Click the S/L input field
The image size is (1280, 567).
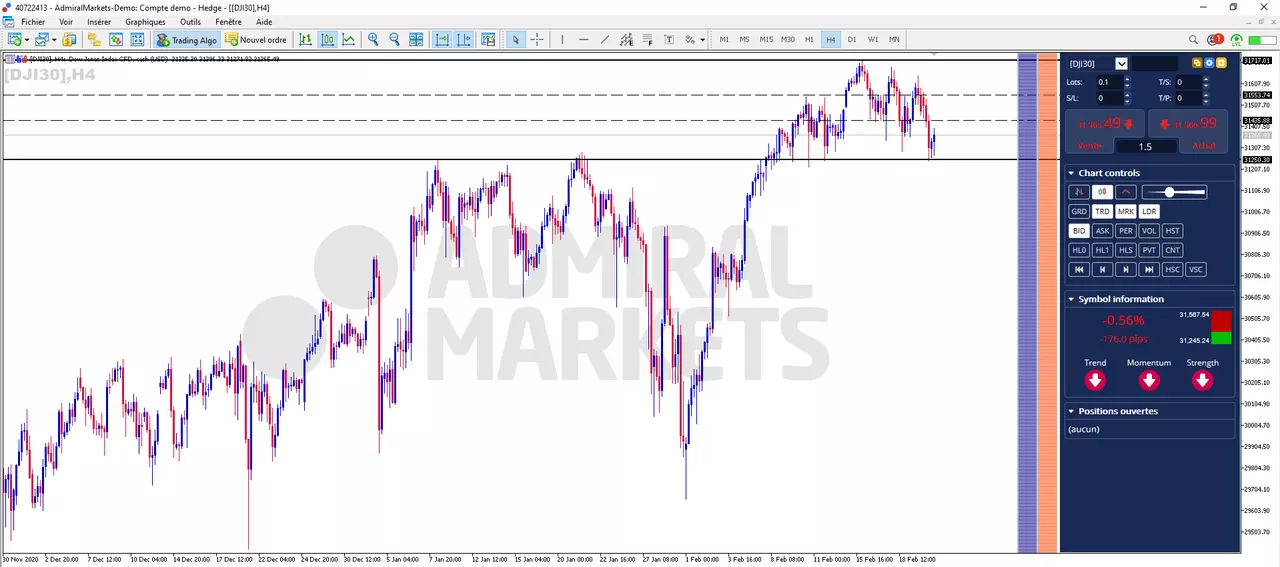(1109, 98)
